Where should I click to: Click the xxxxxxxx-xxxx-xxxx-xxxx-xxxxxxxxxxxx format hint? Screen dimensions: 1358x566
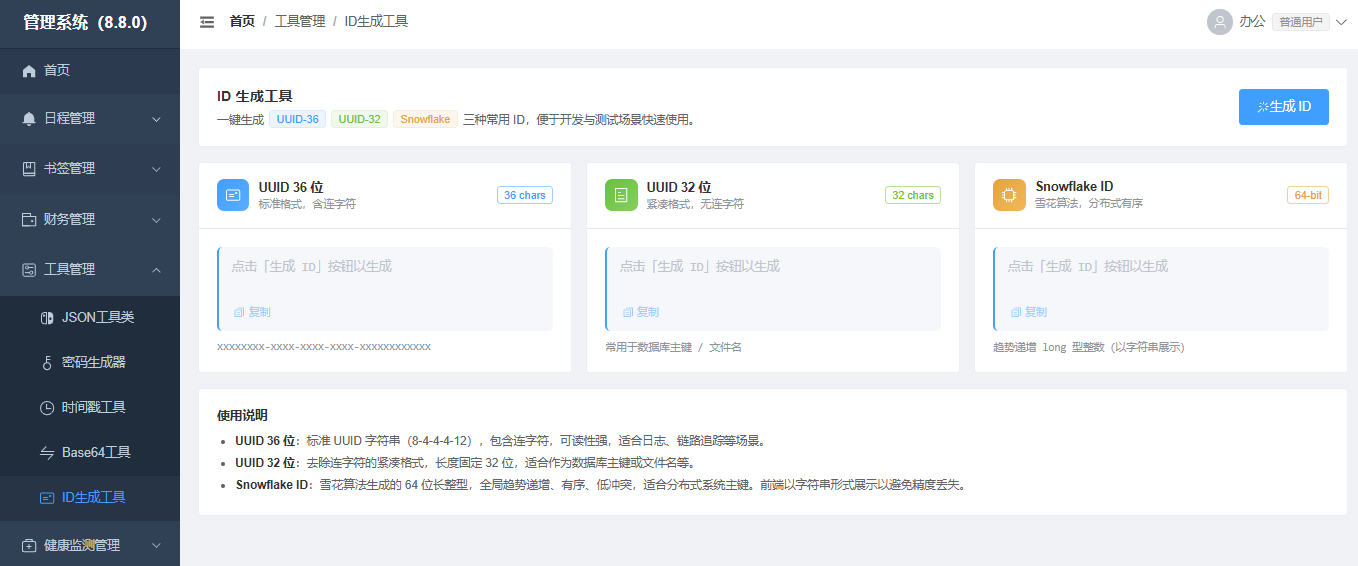(x=324, y=347)
